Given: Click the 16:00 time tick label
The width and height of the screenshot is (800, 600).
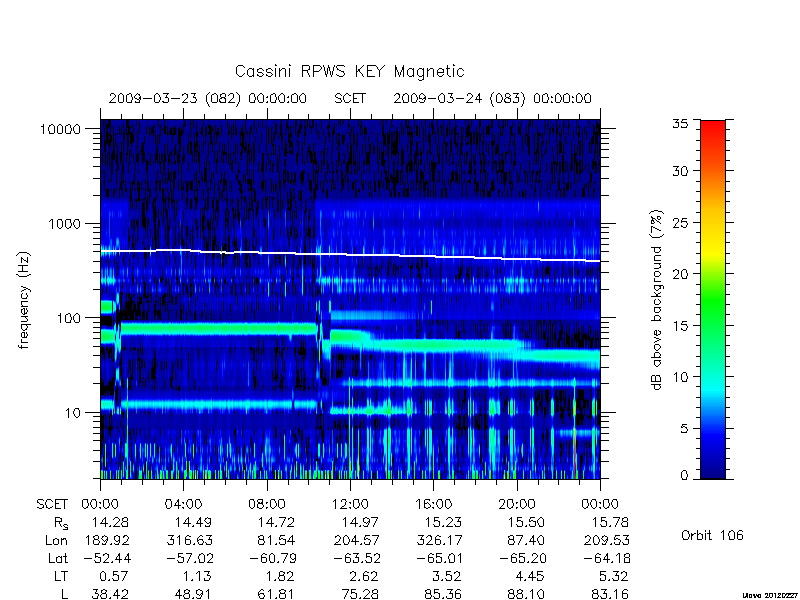Looking at the screenshot, I should point(433,505).
